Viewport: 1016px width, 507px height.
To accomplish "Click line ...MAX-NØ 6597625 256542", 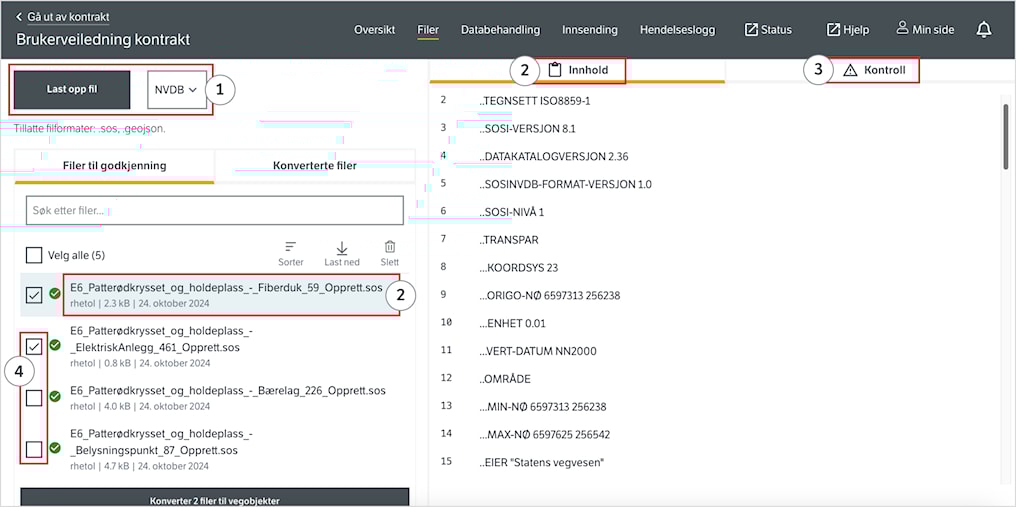I will [545, 434].
